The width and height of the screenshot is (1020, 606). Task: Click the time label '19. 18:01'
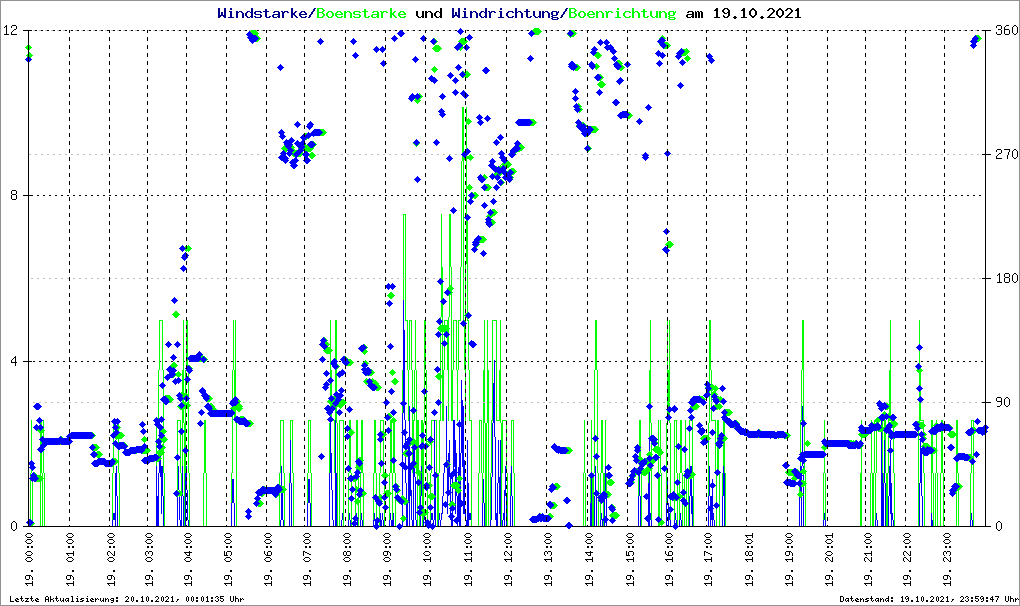[x=748, y=560]
